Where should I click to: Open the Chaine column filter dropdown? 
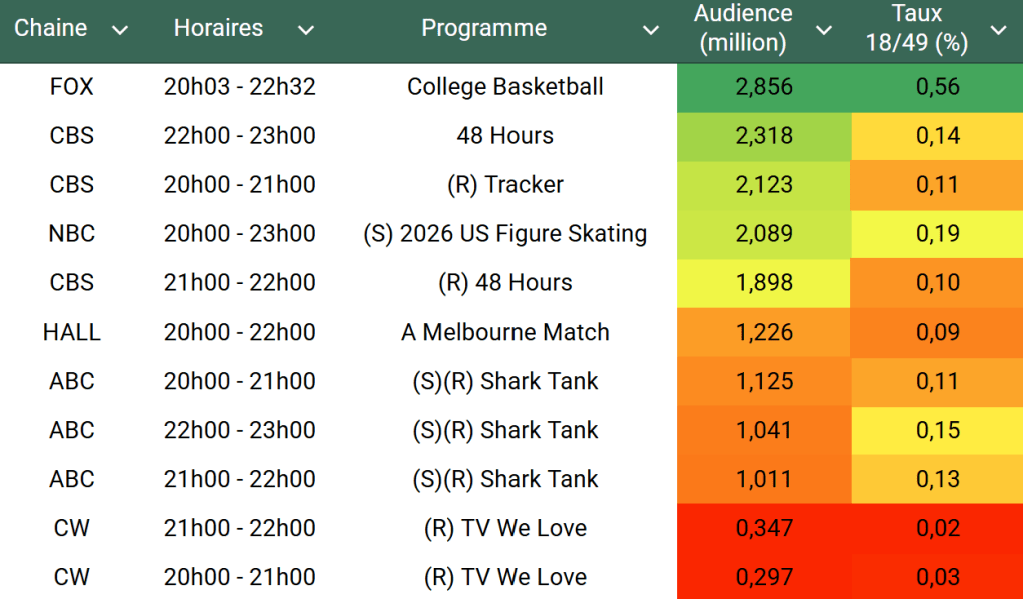pyautogui.click(x=120, y=30)
